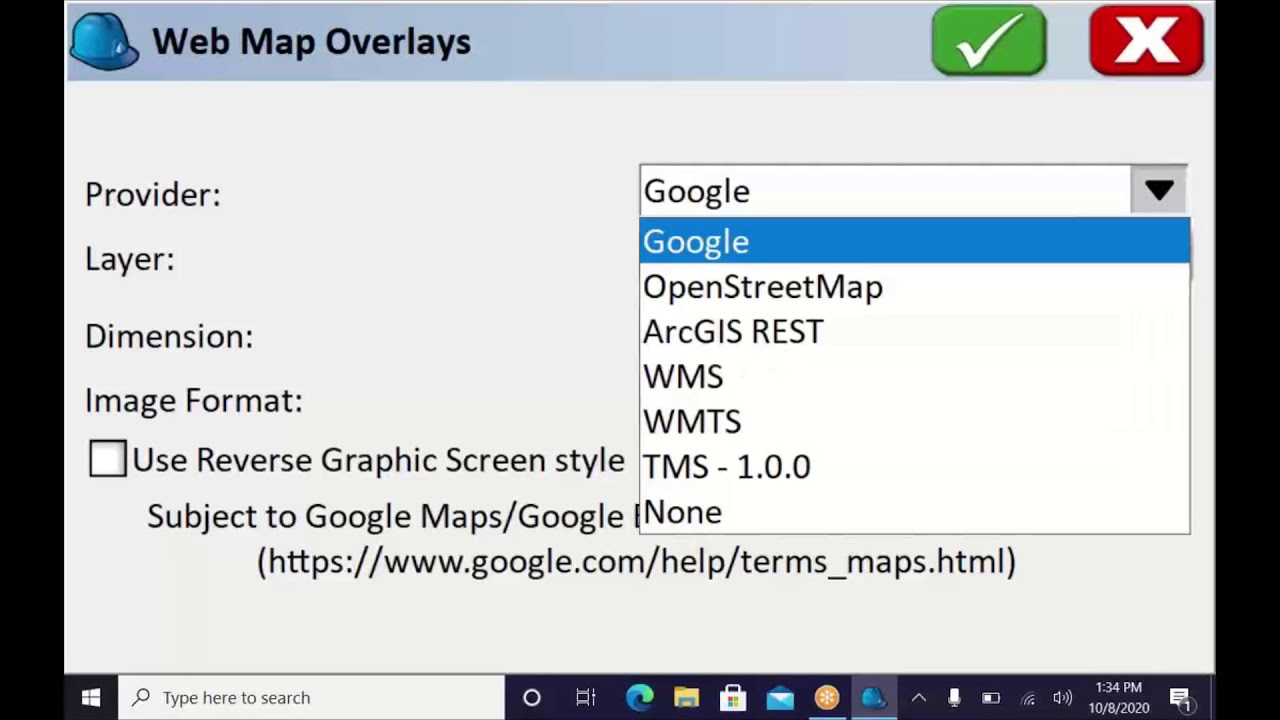Collapse the Provider dropdown arrow
The height and width of the screenshot is (720, 1280).
(x=1159, y=190)
